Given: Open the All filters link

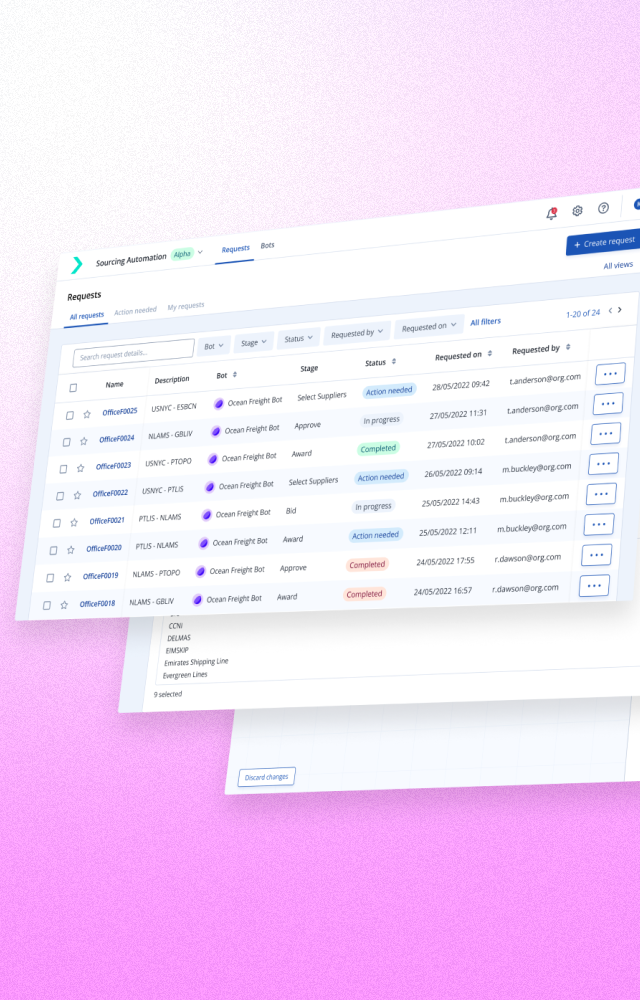Looking at the screenshot, I should pos(485,322).
